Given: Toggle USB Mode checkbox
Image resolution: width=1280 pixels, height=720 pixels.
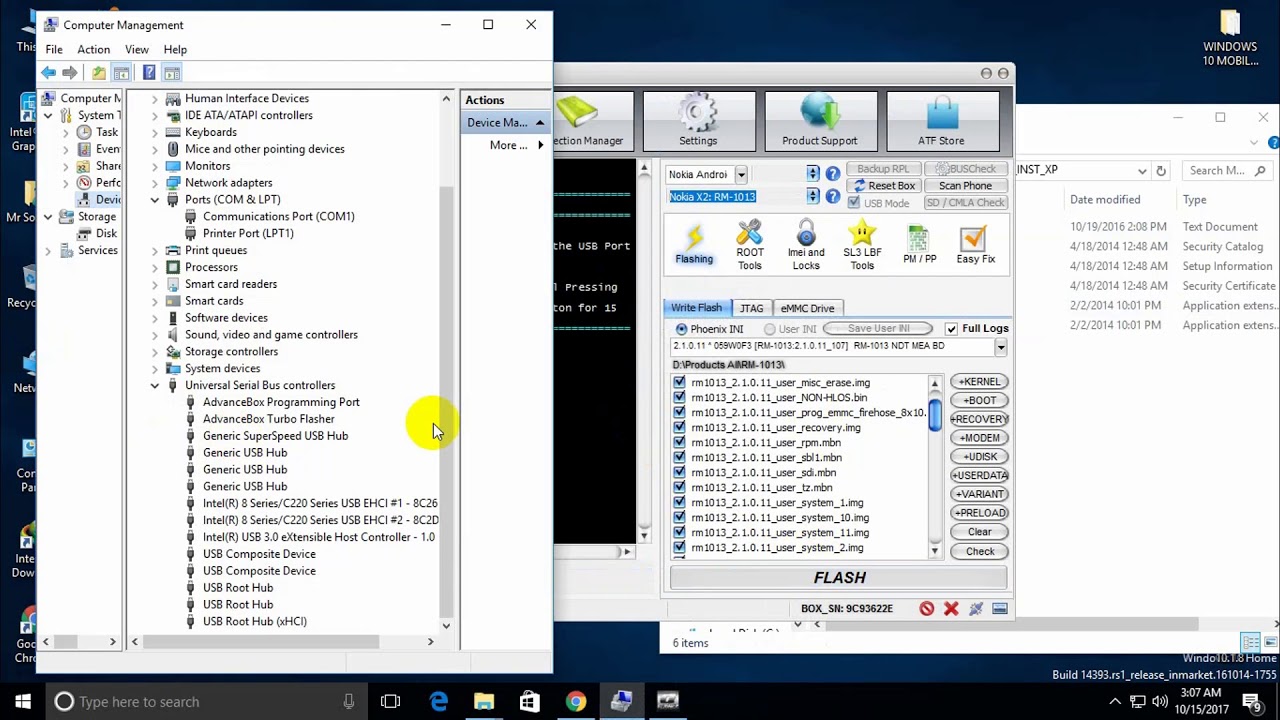Looking at the screenshot, I should (x=853, y=203).
